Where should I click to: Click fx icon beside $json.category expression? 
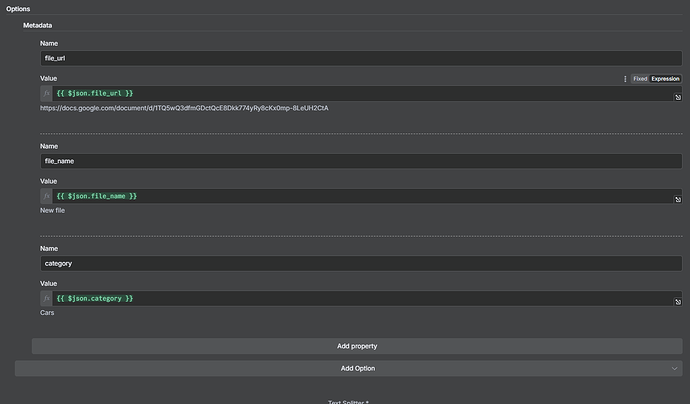[46, 298]
